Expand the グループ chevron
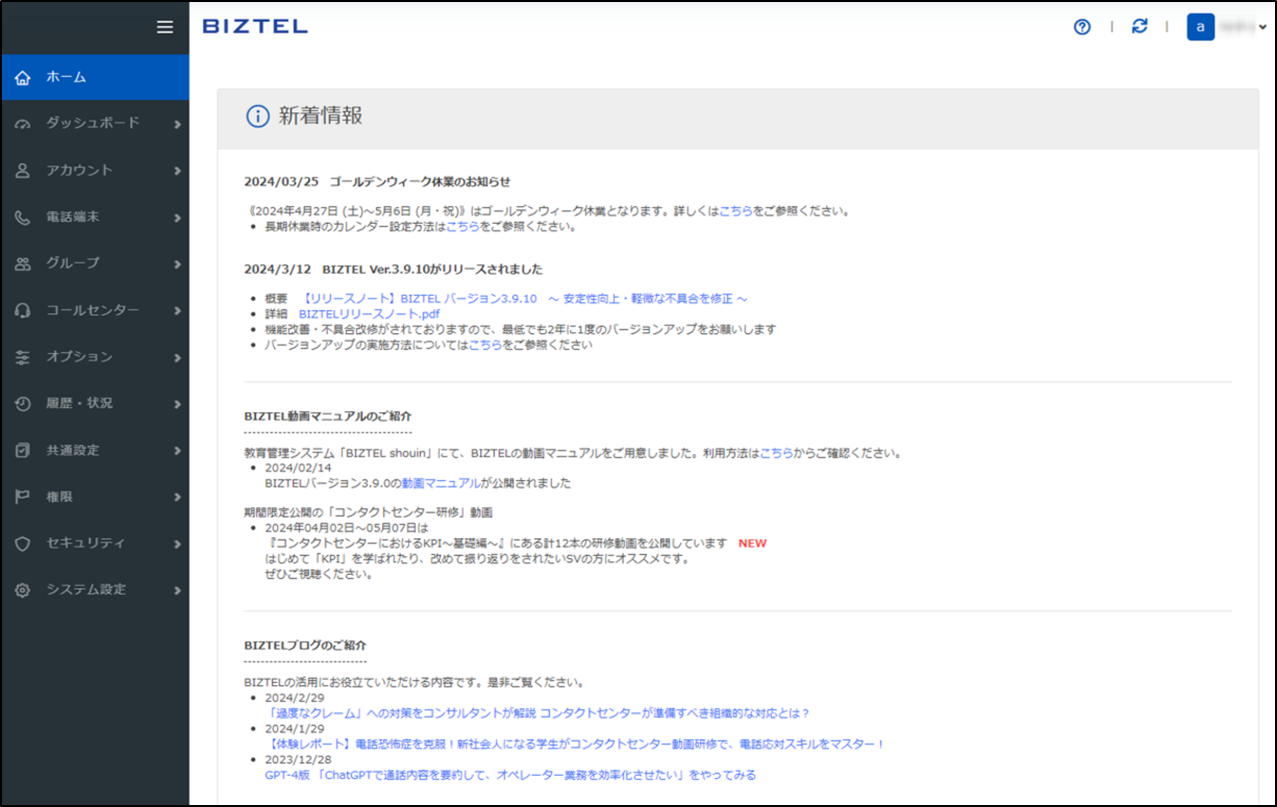The width and height of the screenshot is (1277, 807). point(177,264)
